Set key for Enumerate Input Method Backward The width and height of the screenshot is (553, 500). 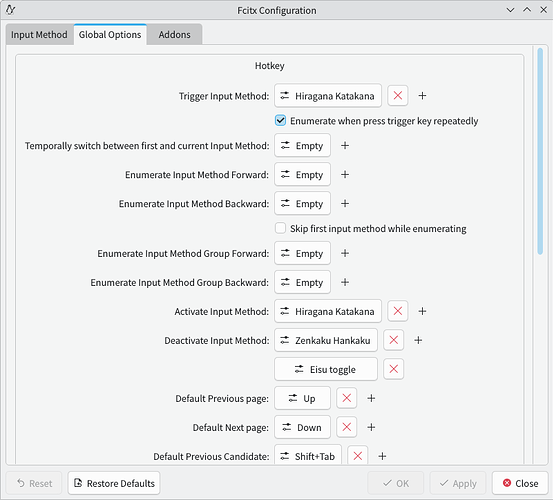(x=303, y=203)
